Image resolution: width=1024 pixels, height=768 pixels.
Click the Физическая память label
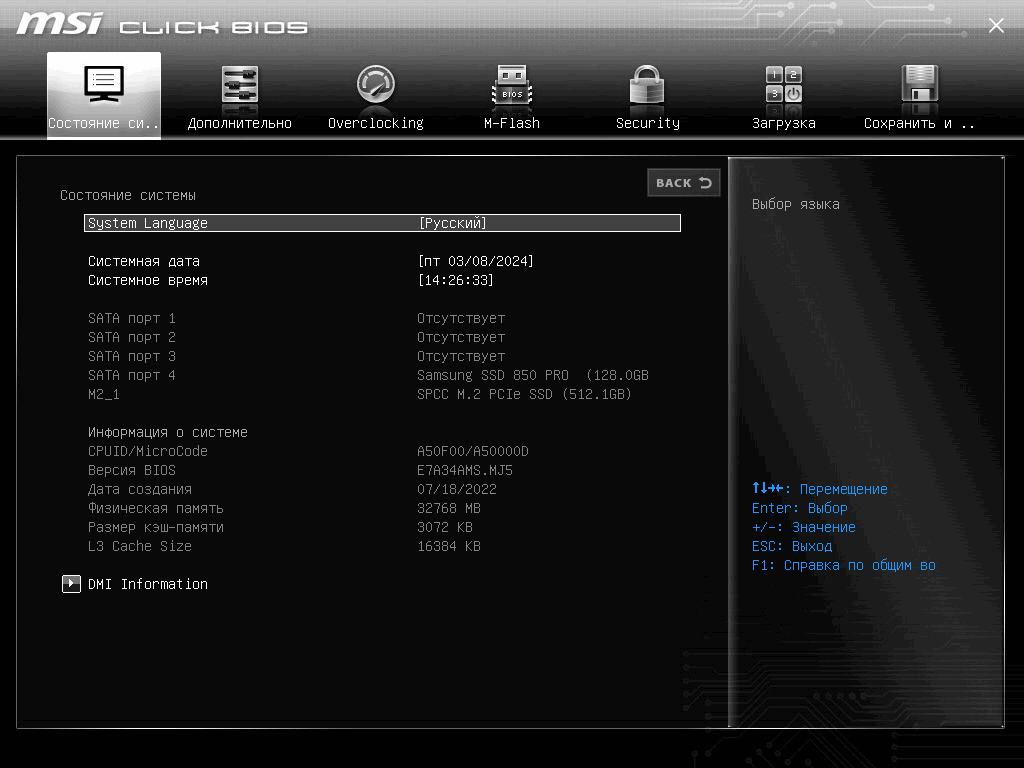point(155,507)
